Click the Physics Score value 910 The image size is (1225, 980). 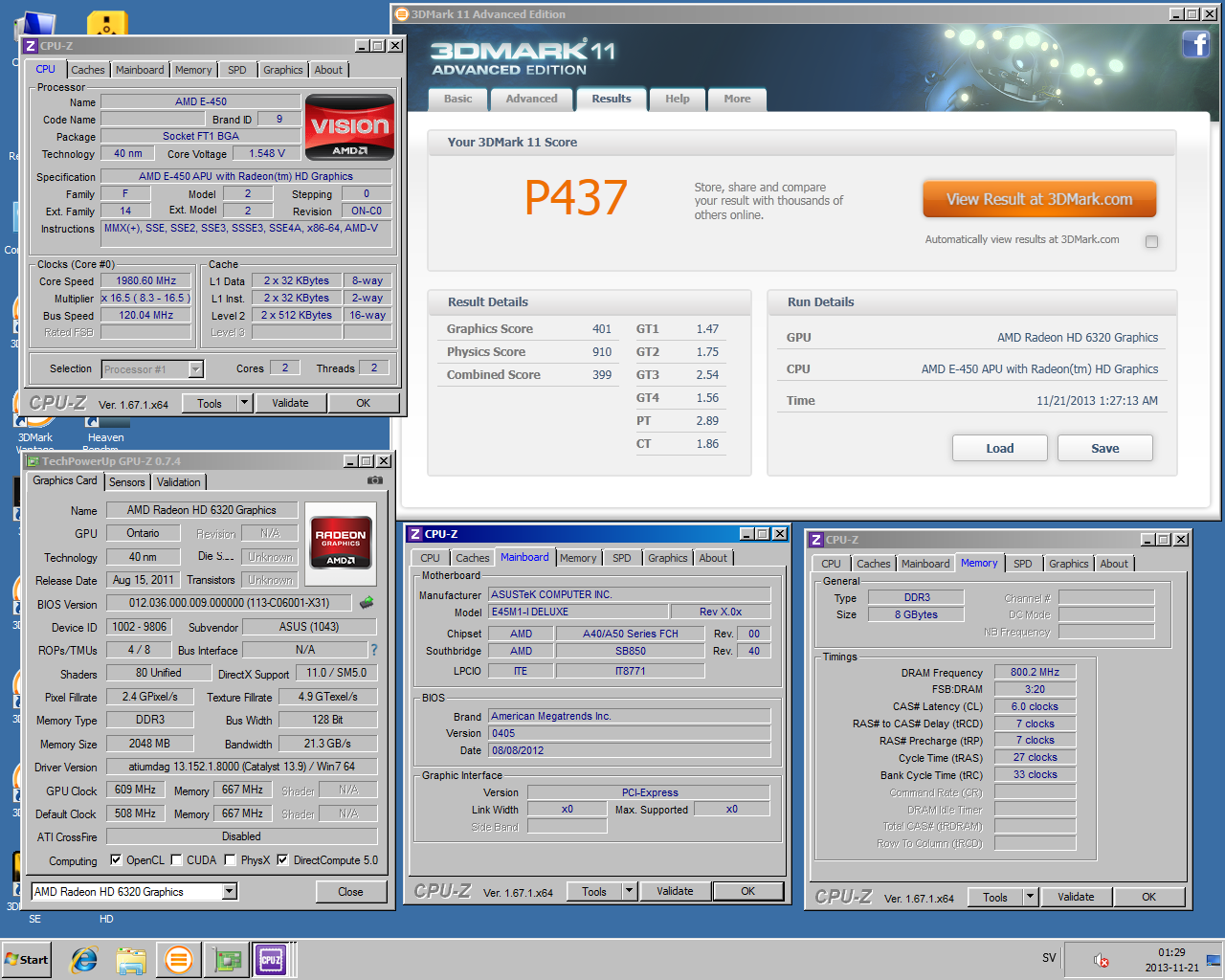coord(602,351)
